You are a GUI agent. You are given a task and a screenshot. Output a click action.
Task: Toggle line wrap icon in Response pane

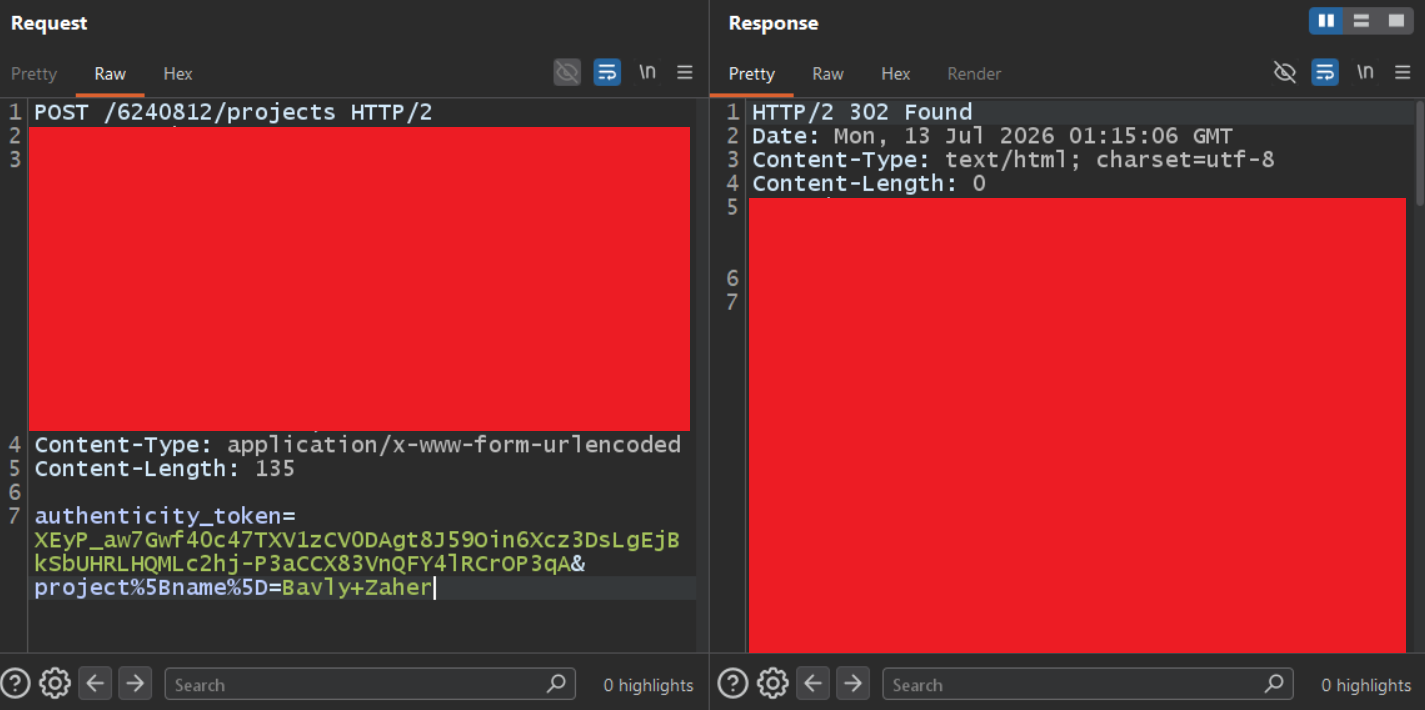(1325, 72)
